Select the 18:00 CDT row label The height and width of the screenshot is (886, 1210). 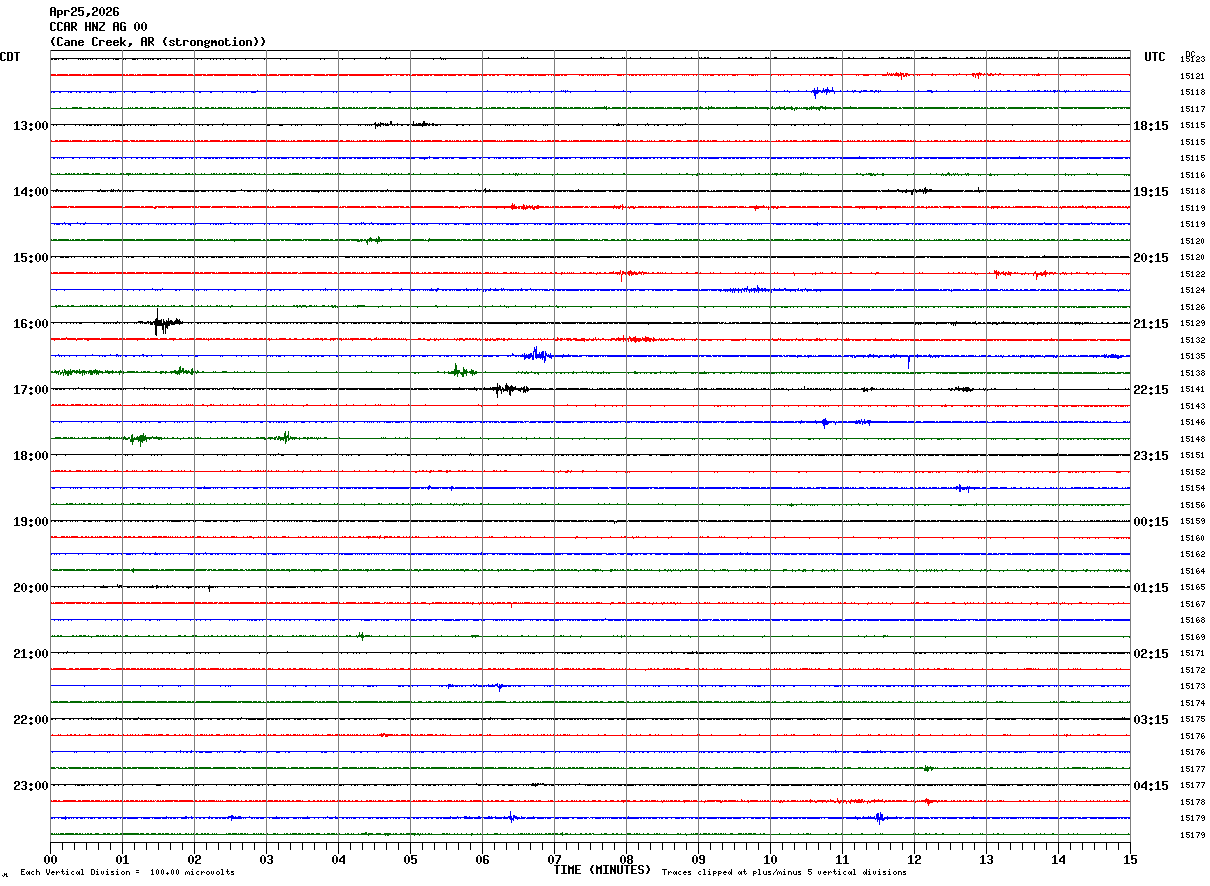(30, 456)
